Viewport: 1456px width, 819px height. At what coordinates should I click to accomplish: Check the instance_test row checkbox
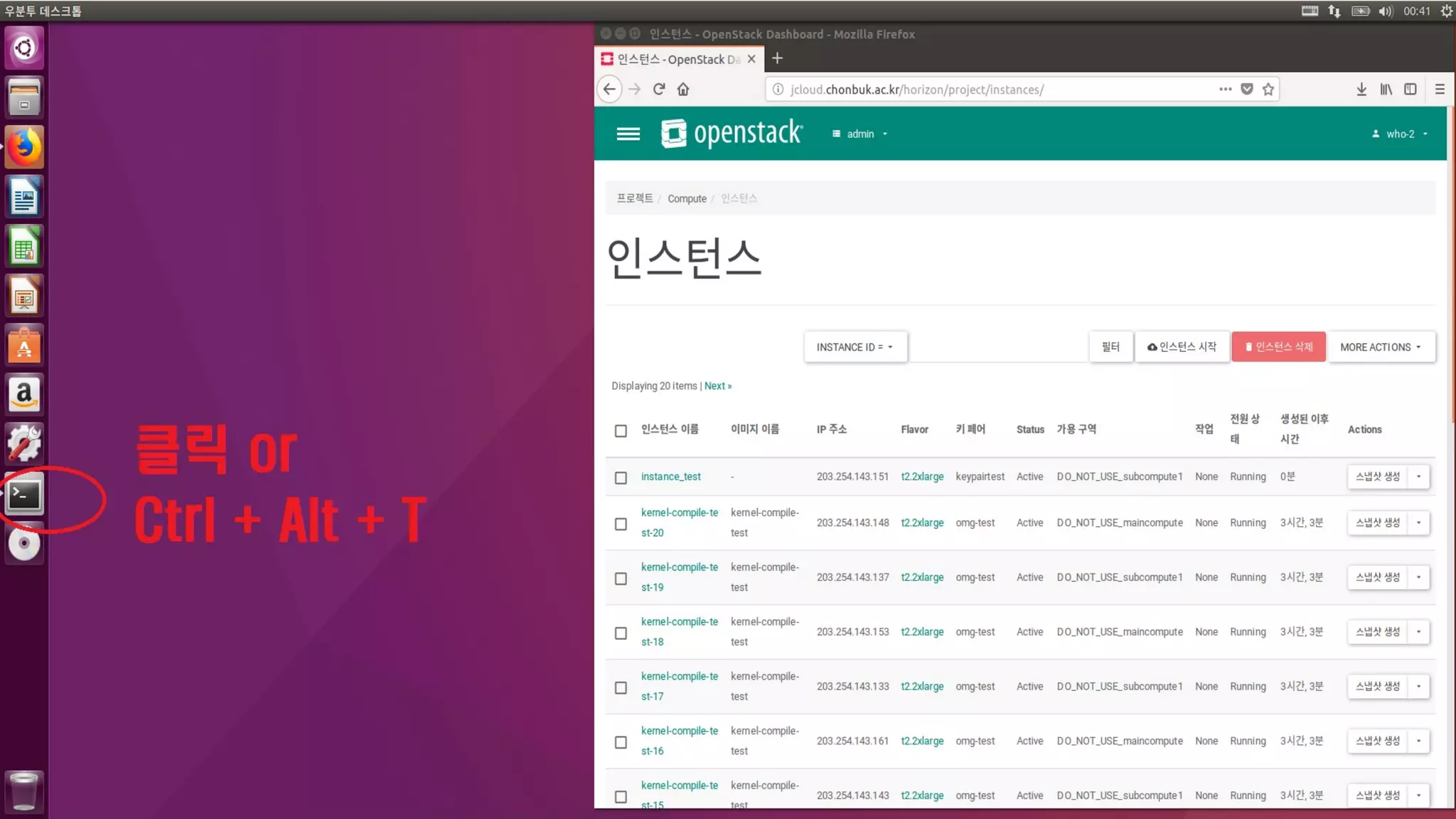[621, 477]
